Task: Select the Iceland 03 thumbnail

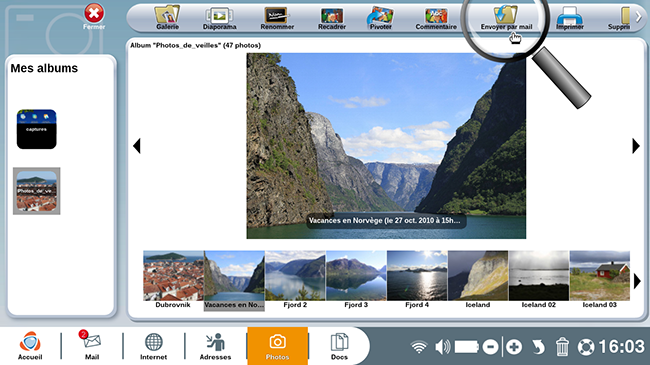Action: coord(600,280)
